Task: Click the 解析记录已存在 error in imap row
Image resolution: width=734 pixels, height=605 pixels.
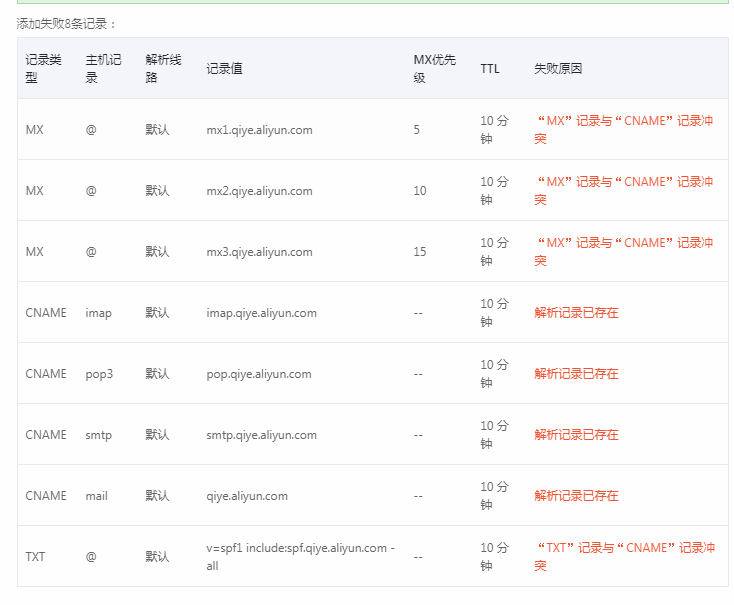Action: pyautogui.click(x=576, y=313)
